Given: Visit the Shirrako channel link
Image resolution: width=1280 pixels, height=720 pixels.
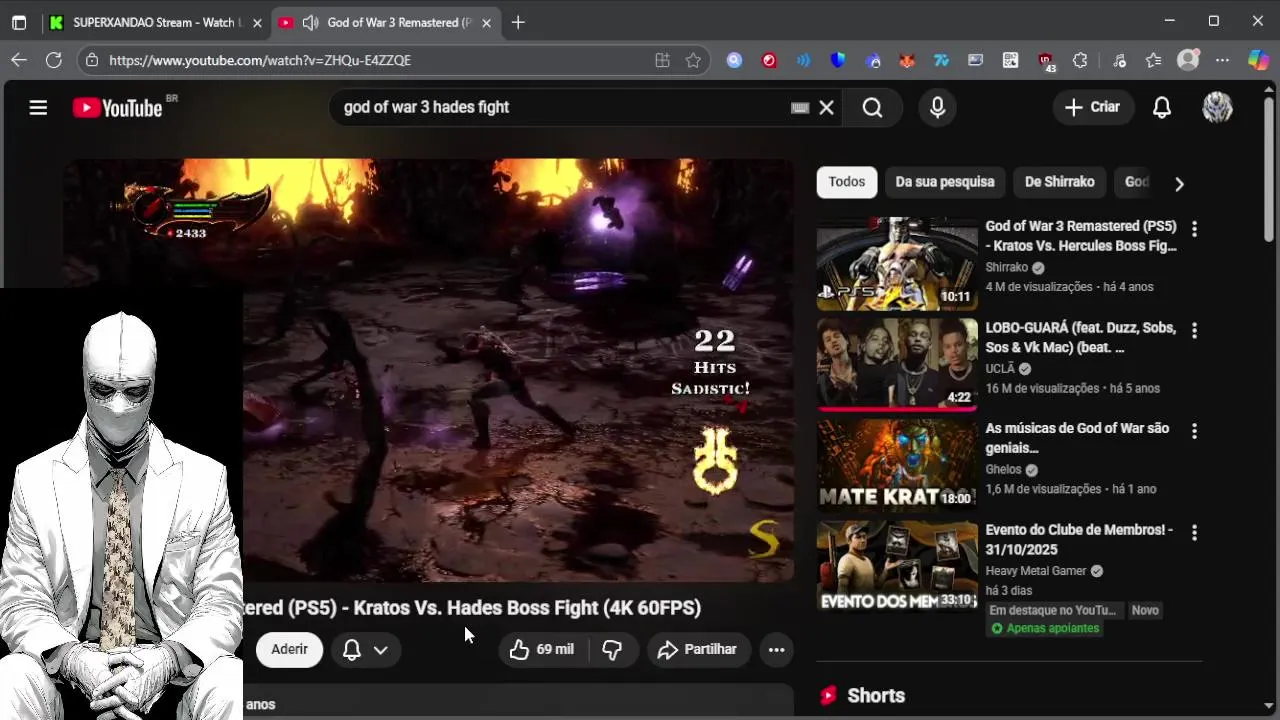Looking at the screenshot, I should click(x=1006, y=267).
